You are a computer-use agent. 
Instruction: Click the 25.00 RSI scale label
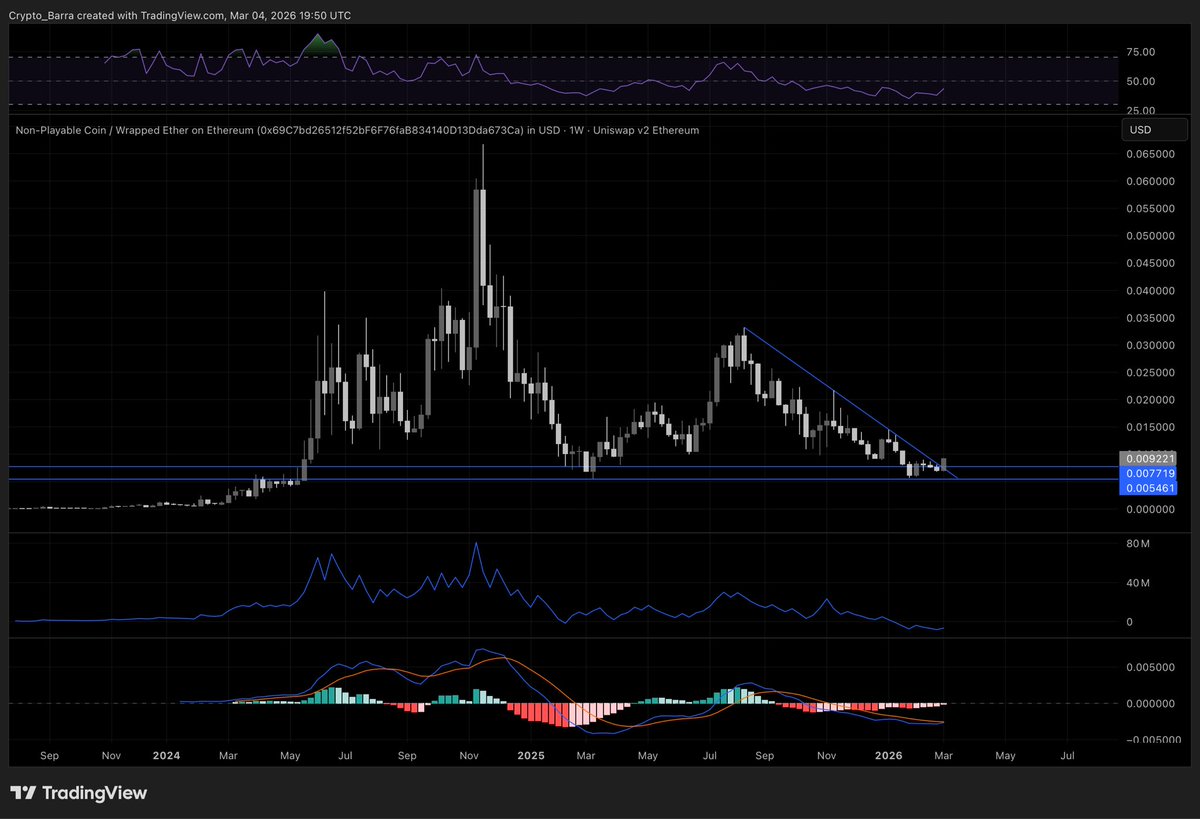1141,110
